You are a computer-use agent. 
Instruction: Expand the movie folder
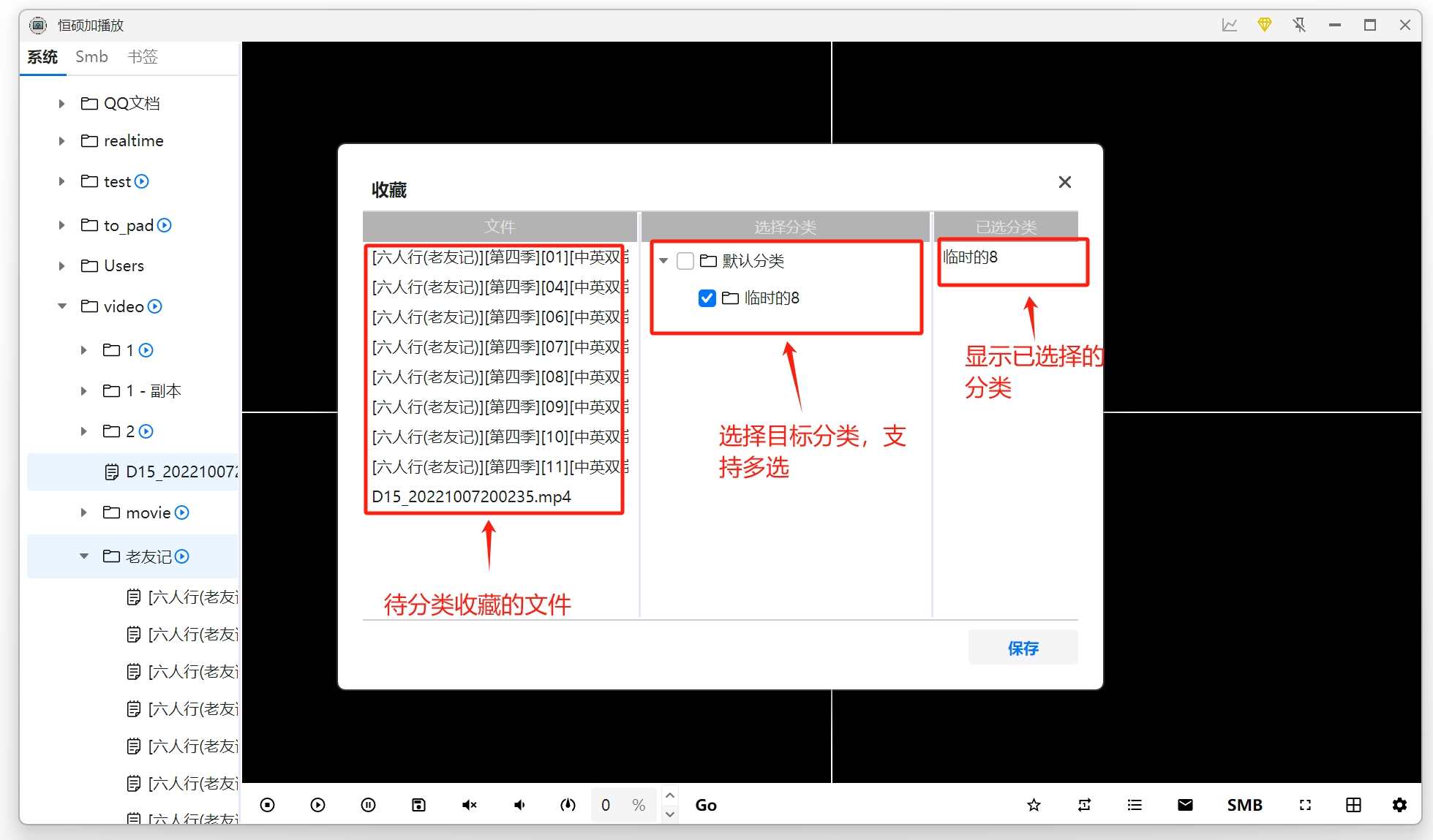(84, 513)
